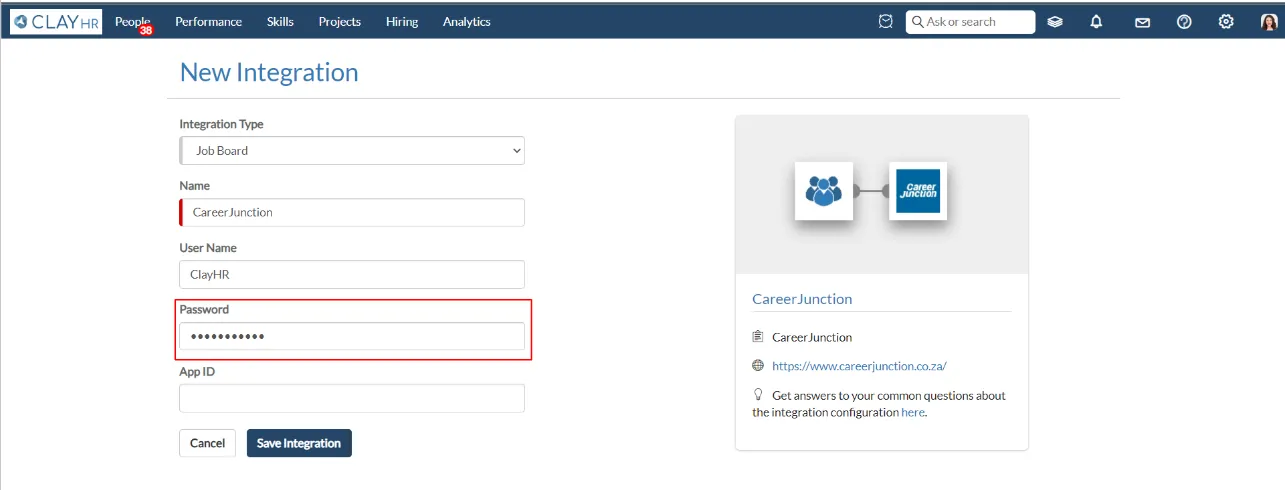Click the search magnifier icon
This screenshot has height=490, width=1285.
click(x=917, y=22)
